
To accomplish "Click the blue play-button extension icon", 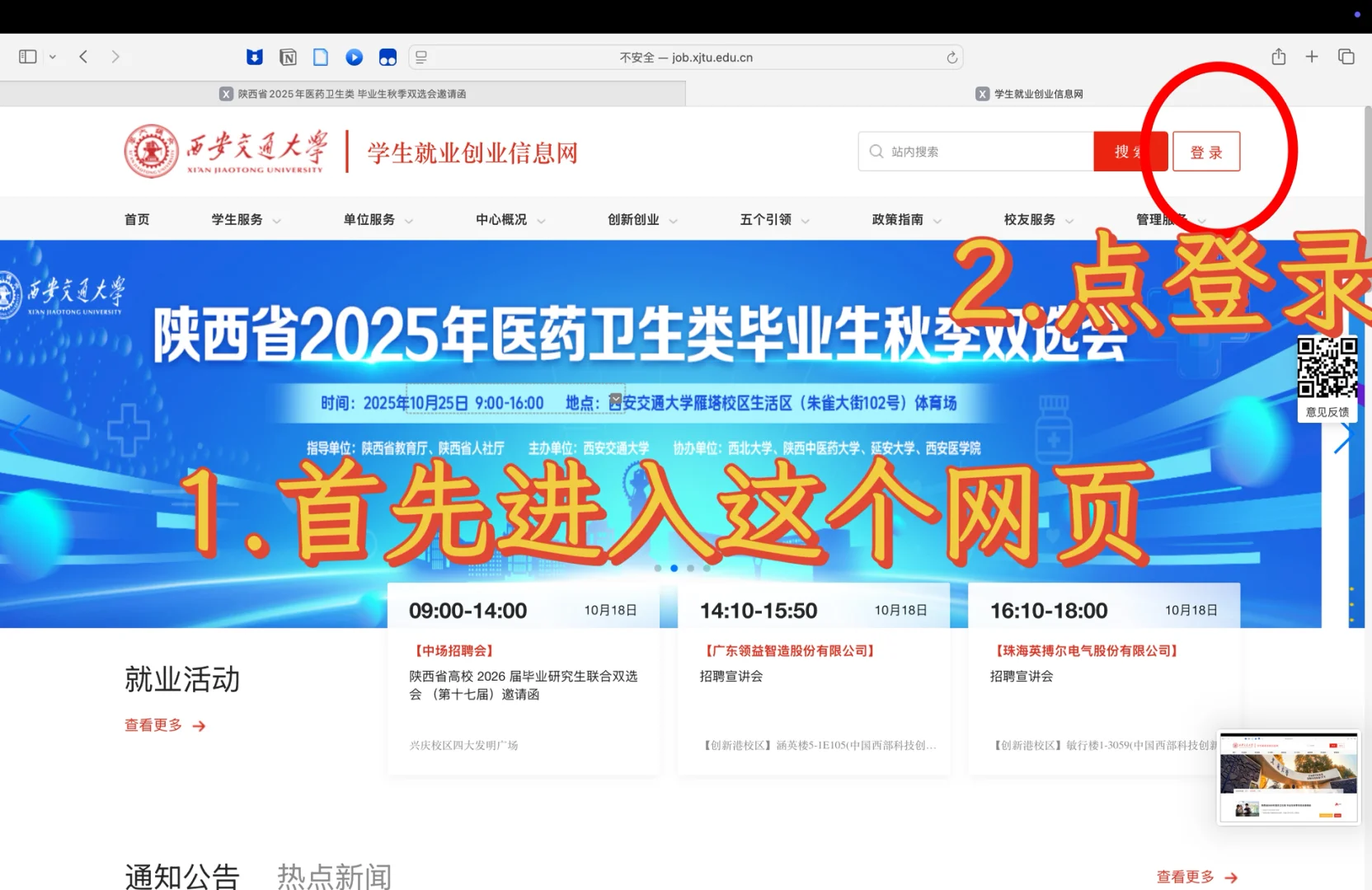I will [355, 57].
